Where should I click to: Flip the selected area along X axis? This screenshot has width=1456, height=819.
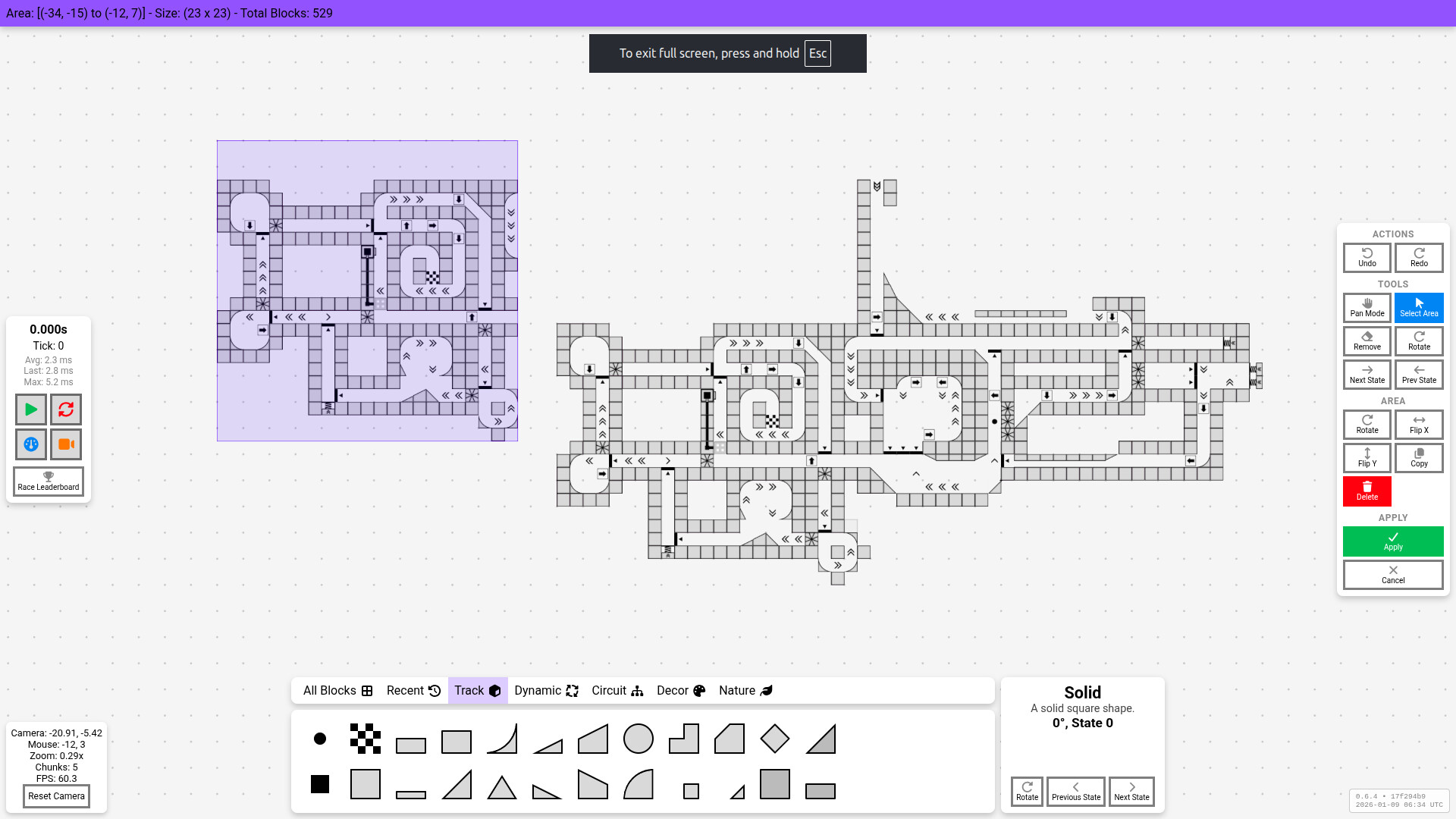[x=1419, y=424]
